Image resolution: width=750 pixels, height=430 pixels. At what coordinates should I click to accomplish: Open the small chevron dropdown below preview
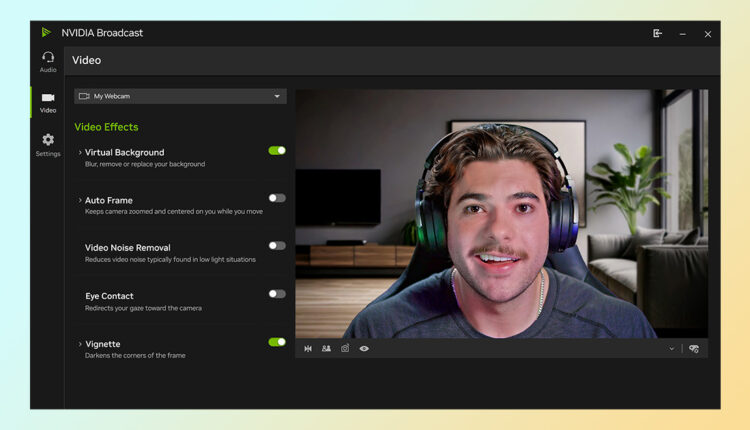click(x=671, y=349)
